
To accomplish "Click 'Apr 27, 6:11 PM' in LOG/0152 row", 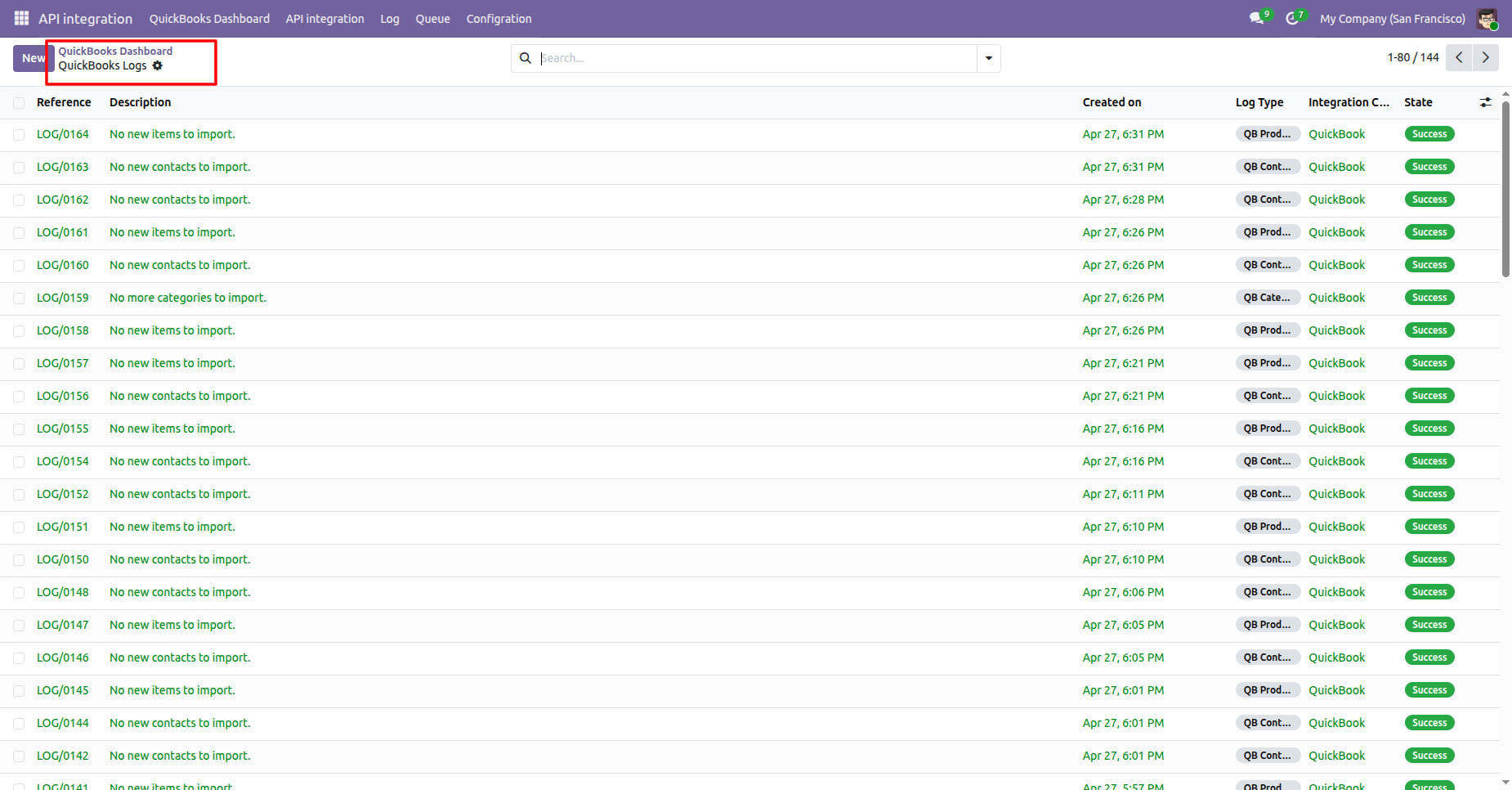I will tap(1123, 494).
